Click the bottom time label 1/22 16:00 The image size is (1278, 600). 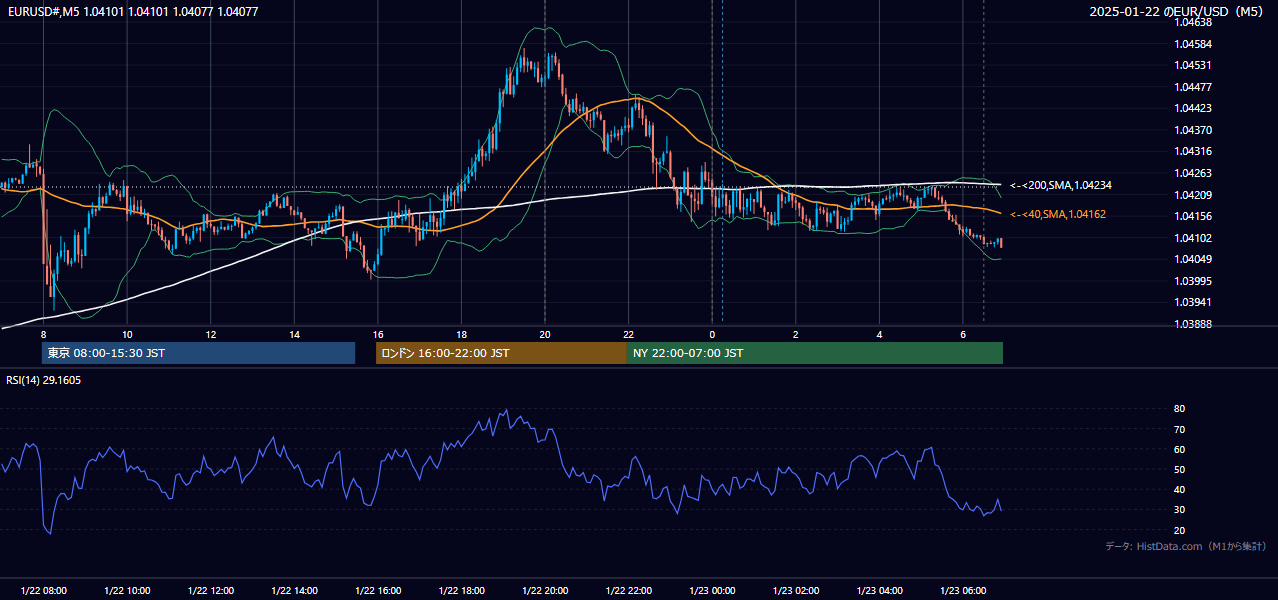click(x=378, y=591)
